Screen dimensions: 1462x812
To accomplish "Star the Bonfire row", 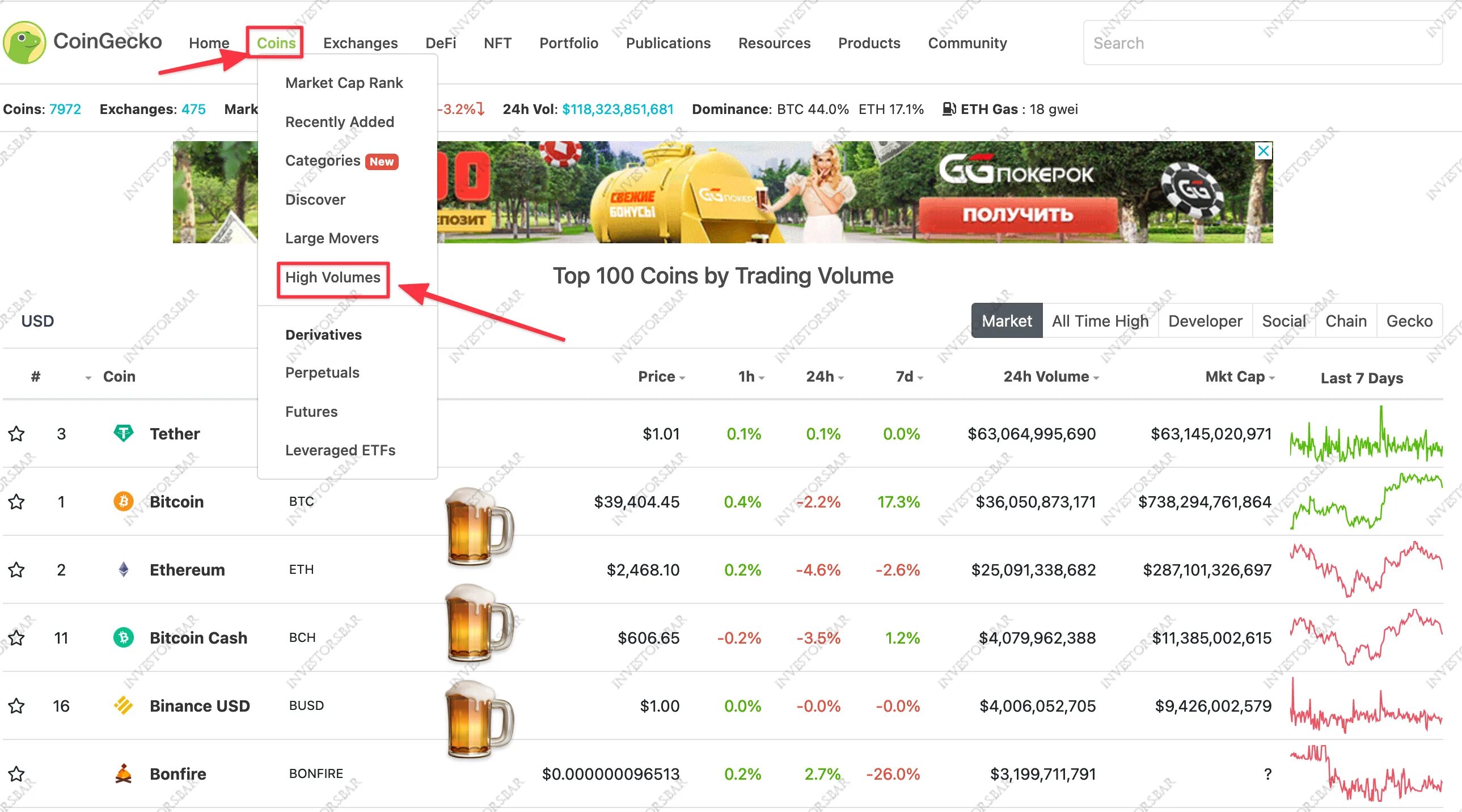I will point(16,774).
